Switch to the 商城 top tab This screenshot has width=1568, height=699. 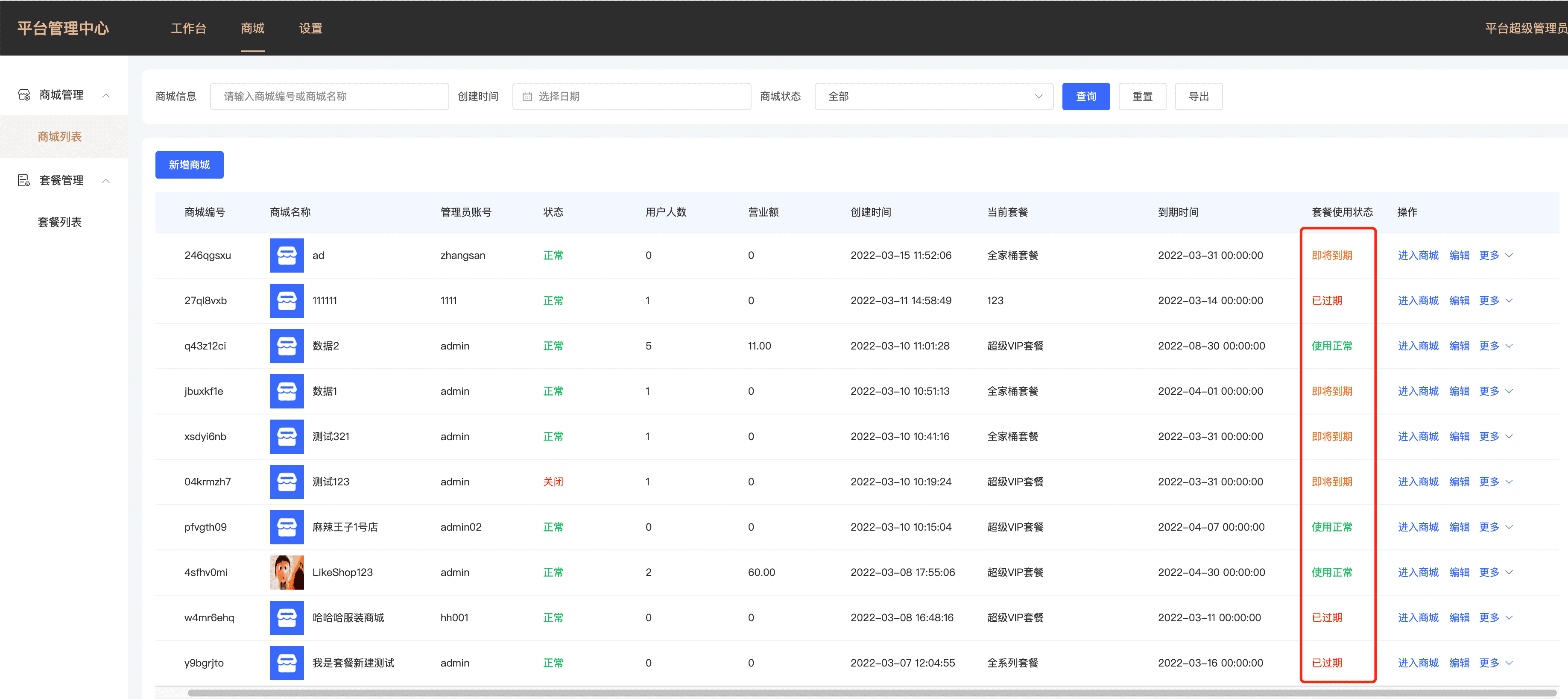coord(253,29)
